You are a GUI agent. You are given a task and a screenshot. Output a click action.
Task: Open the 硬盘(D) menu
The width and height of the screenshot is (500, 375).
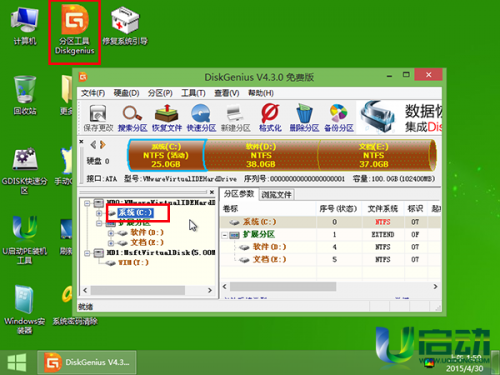pos(126,93)
